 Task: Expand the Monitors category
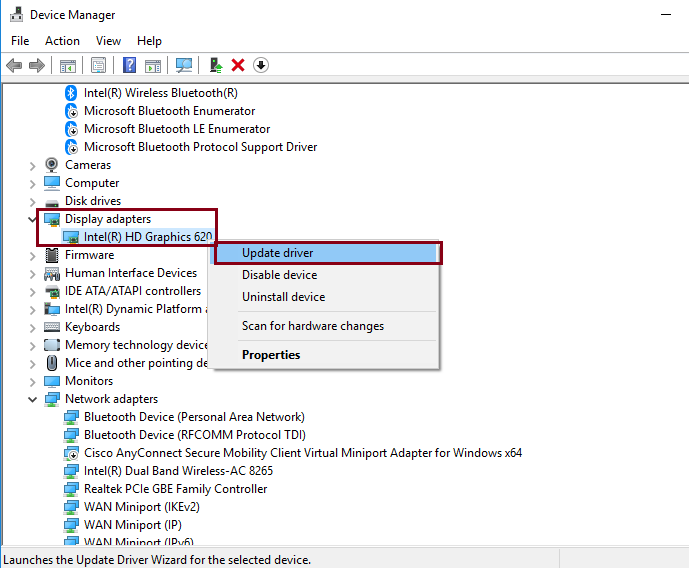point(34,381)
